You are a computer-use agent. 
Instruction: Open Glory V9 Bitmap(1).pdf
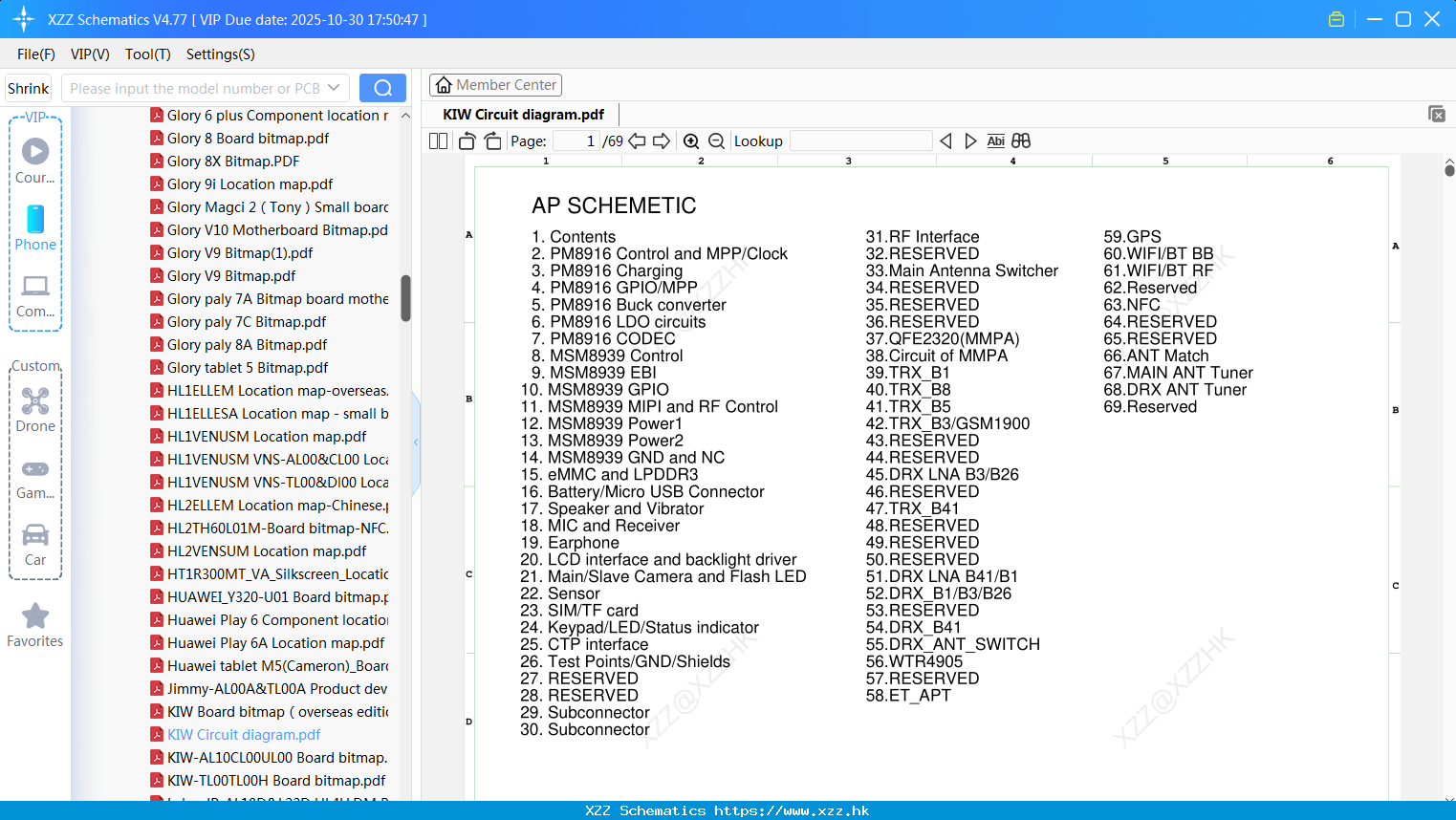click(x=240, y=253)
